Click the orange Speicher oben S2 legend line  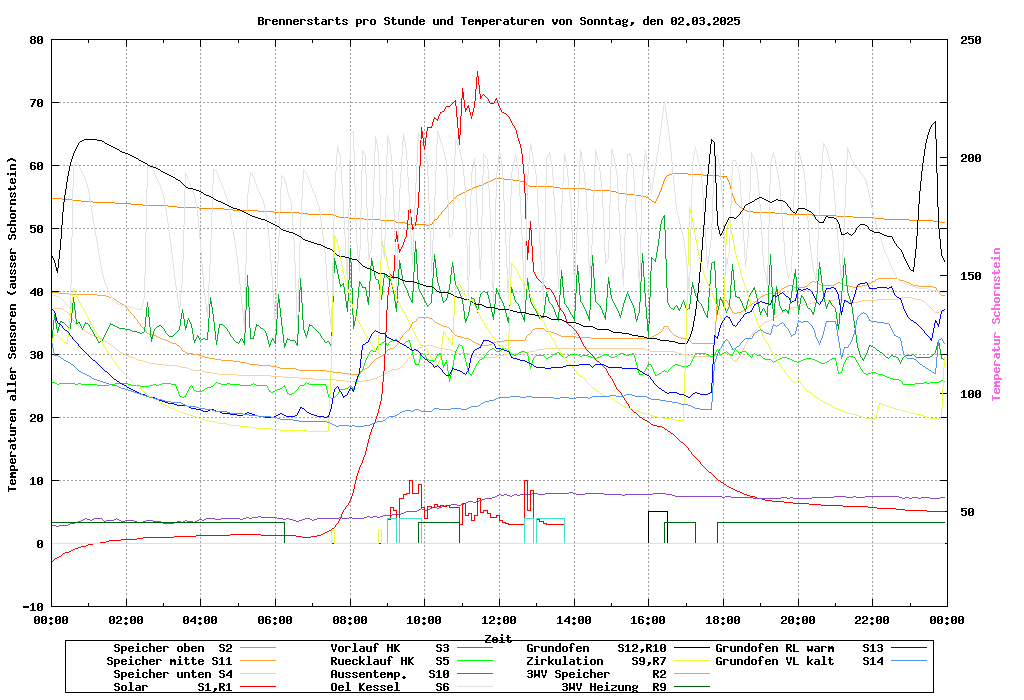[264, 648]
